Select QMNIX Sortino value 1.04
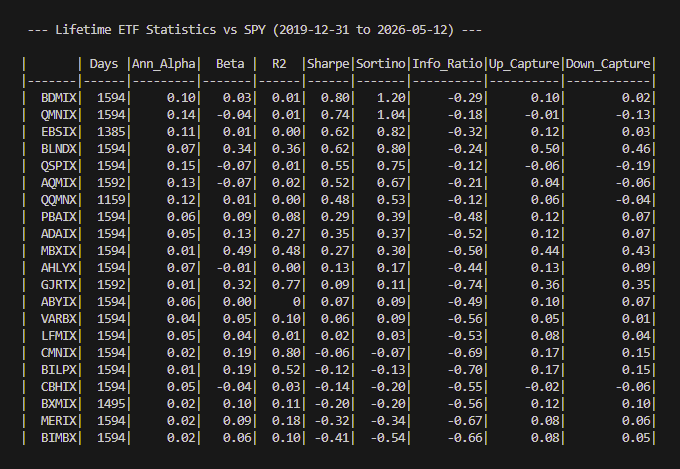The image size is (680, 469). [391, 115]
